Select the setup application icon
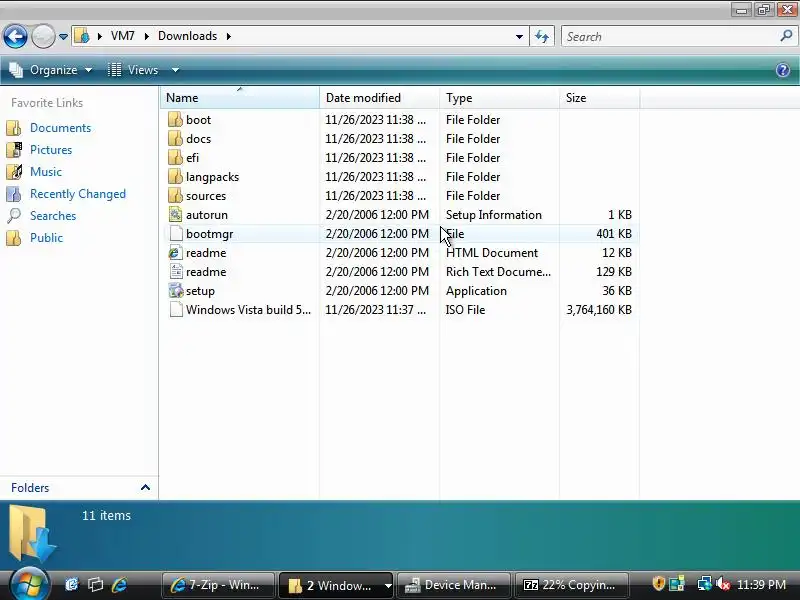800x600 pixels. (x=176, y=291)
